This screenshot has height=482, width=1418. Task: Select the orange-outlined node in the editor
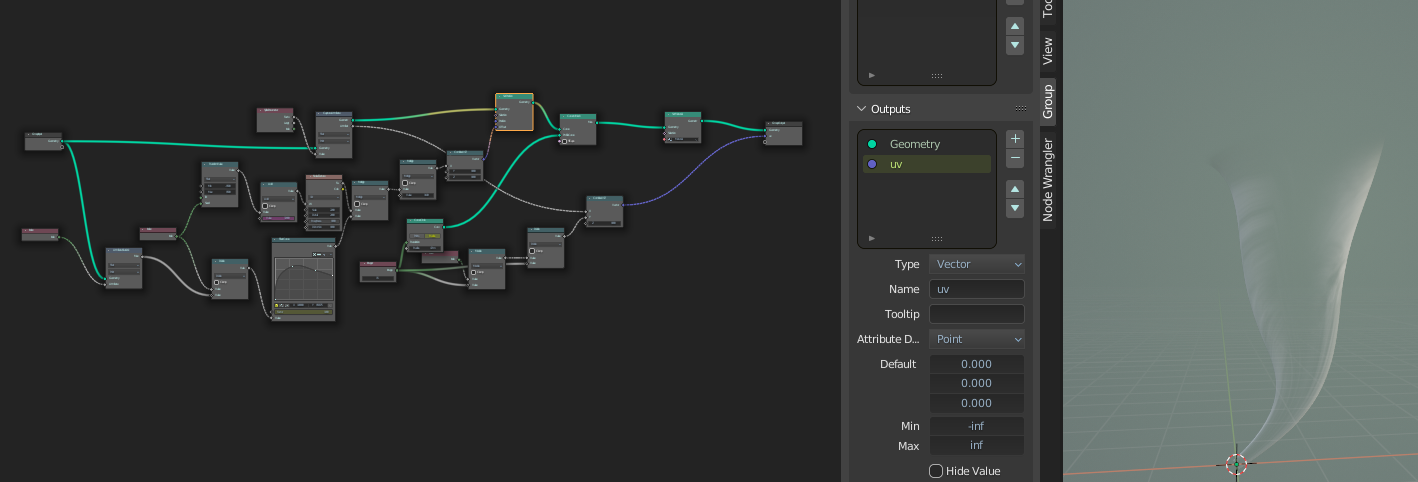(514, 97)
